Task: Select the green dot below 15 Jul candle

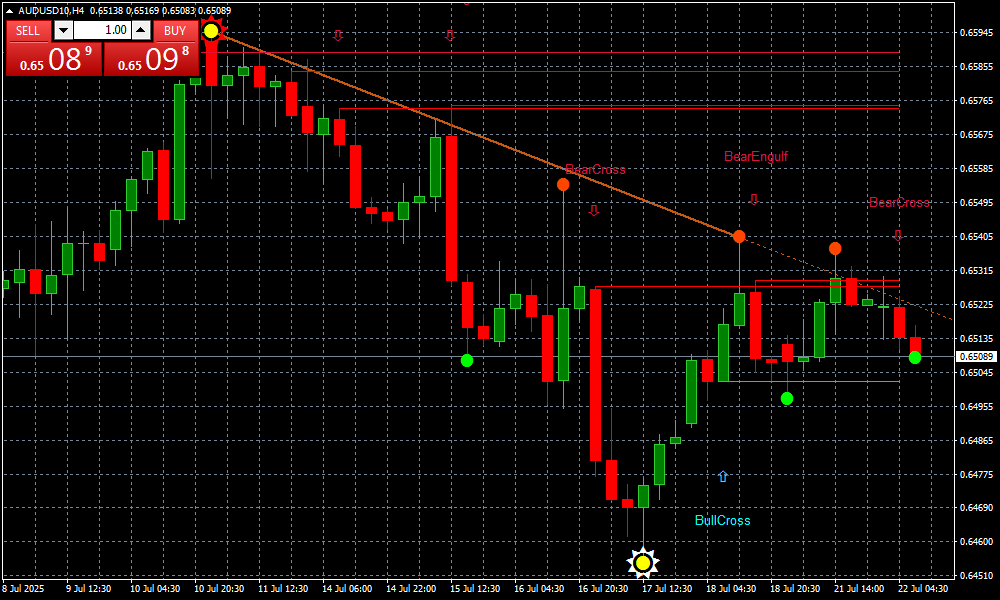Action: tap(467, 360)
